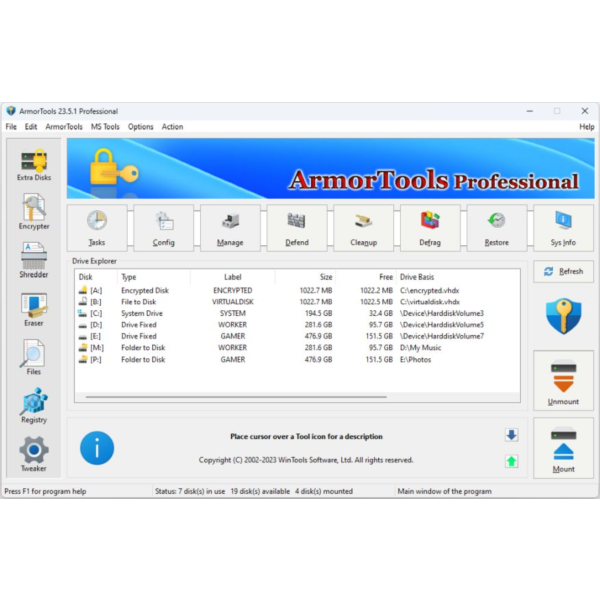This screenshot has width=600, height=600.
Task: Click the green up arrow icon
Action: click(x=512, y=461)
